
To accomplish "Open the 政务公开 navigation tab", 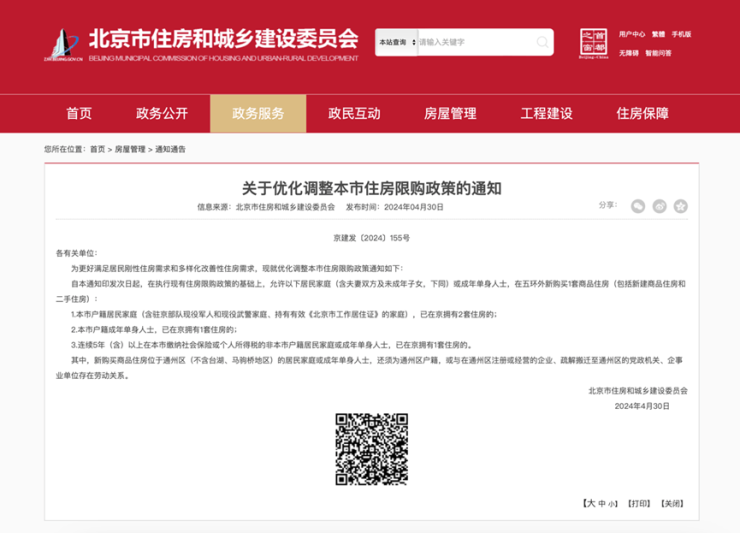I will click(x=162, y=113).
